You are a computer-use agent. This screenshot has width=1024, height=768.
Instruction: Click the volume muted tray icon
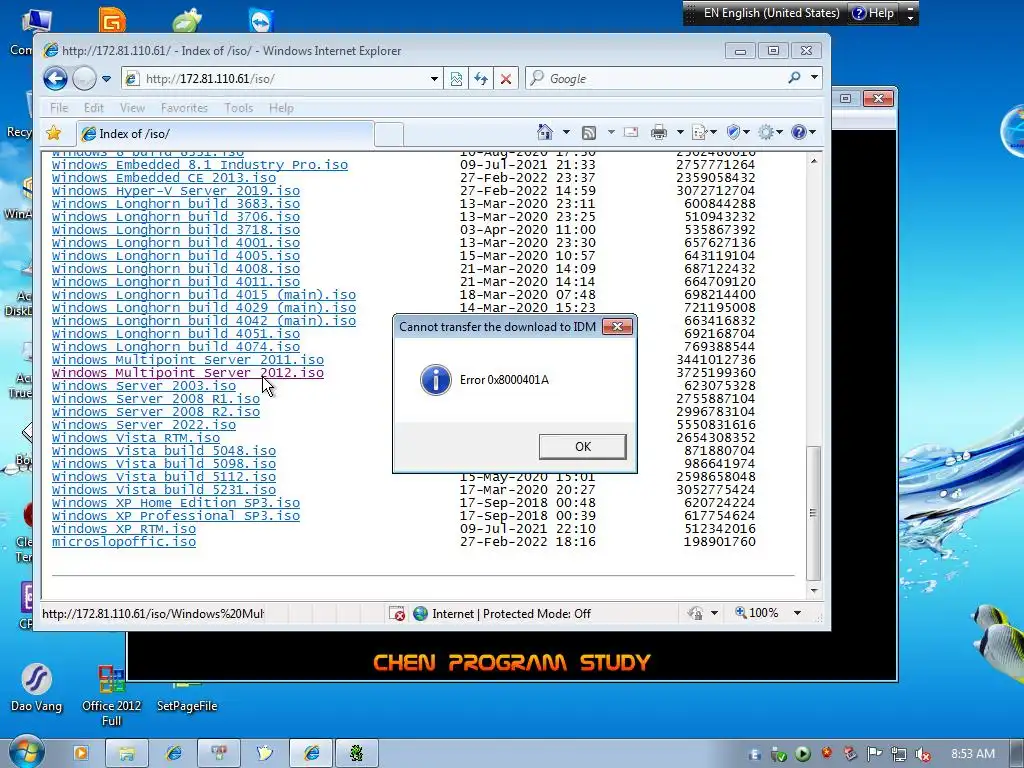coord(922,754)
